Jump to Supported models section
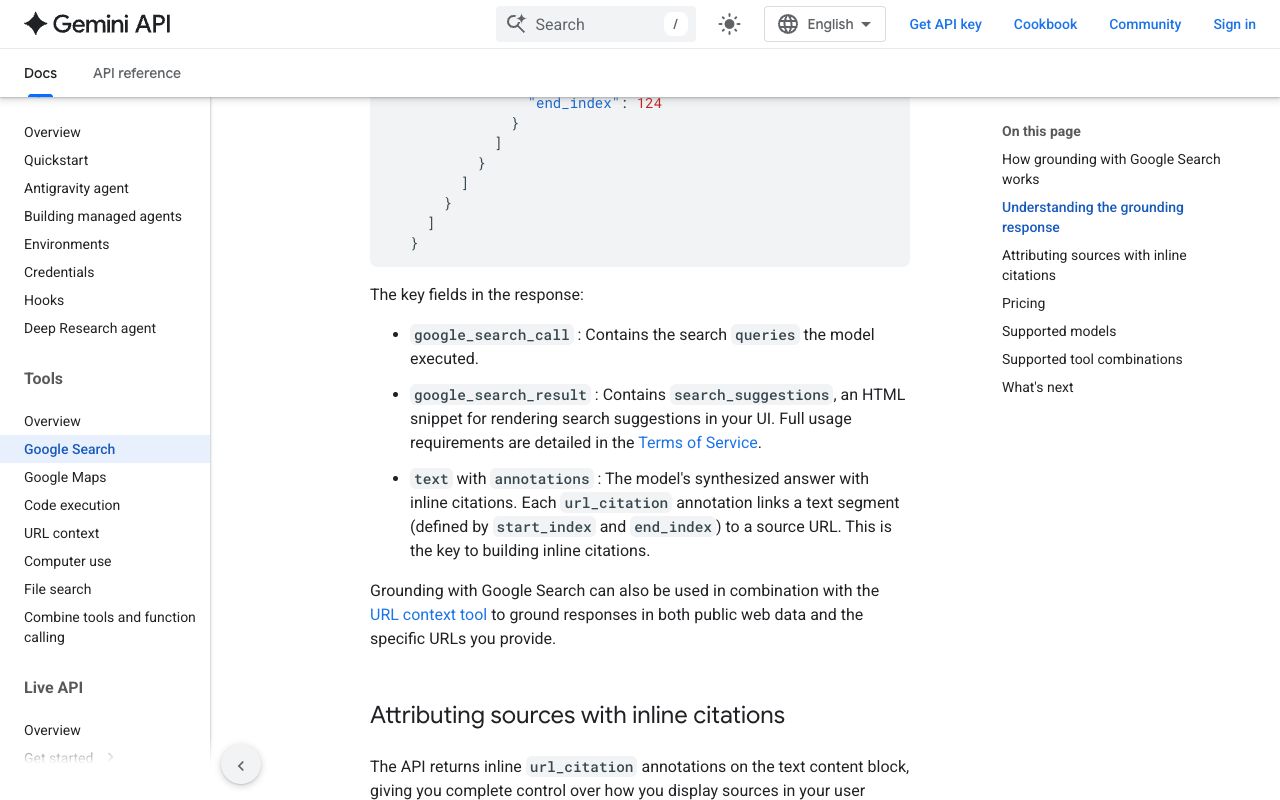This screenshot has height=800, width=1280. click(1059, 331)
